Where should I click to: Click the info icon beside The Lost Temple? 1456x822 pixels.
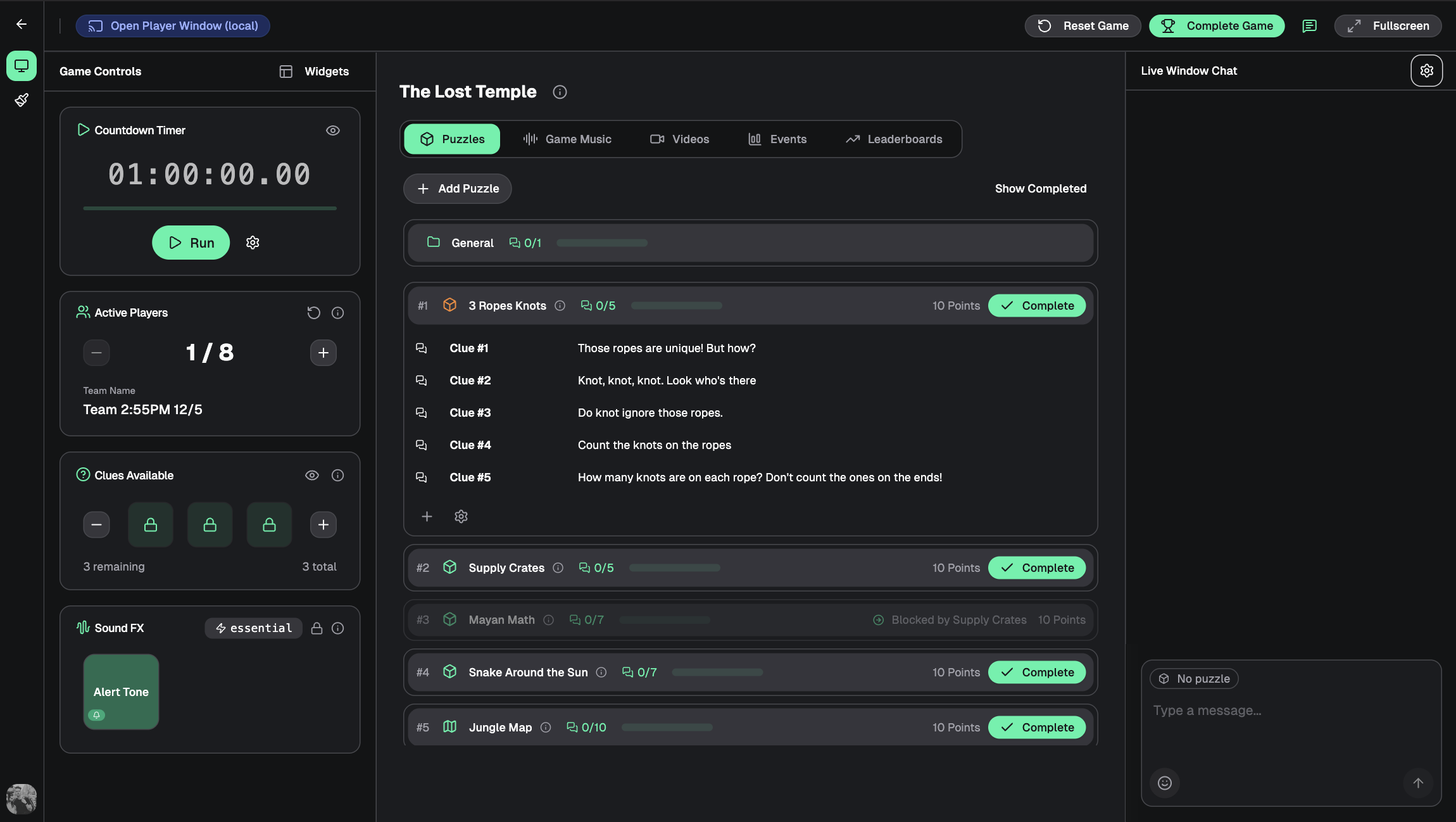pos(560,92)
